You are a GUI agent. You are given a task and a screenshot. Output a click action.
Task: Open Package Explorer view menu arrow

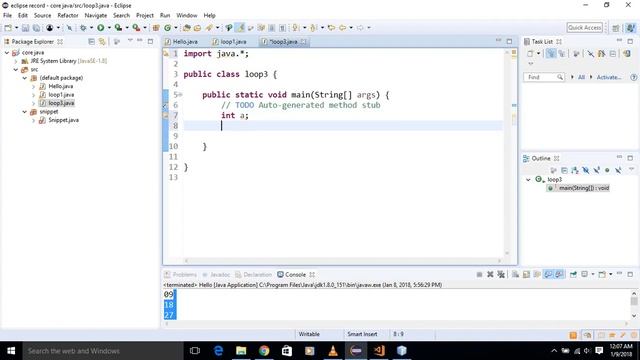pyautogui.click(x=130, y=41)
